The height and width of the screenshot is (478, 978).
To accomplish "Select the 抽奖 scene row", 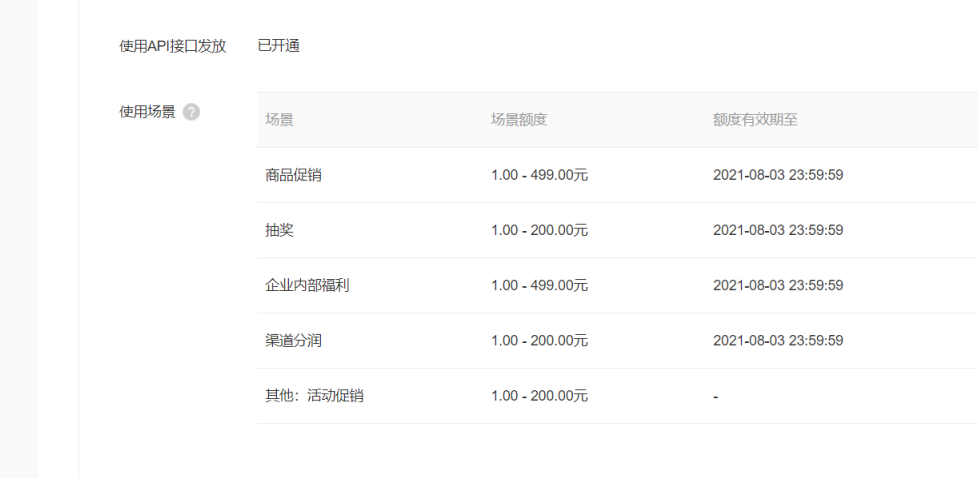I will point(617,230).
